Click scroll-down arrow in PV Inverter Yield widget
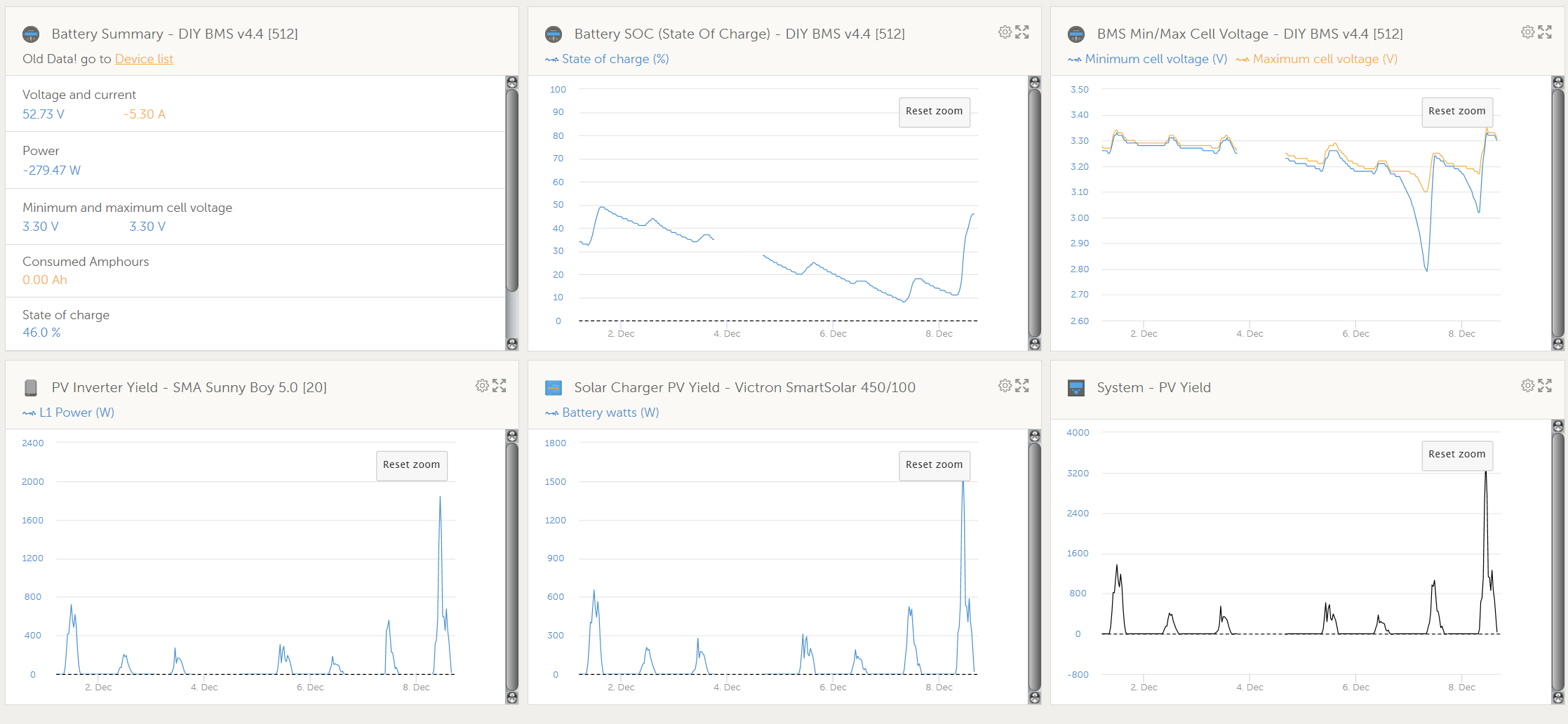The height and width of the screenshot is (724, 1568). (x=512, y=697)
